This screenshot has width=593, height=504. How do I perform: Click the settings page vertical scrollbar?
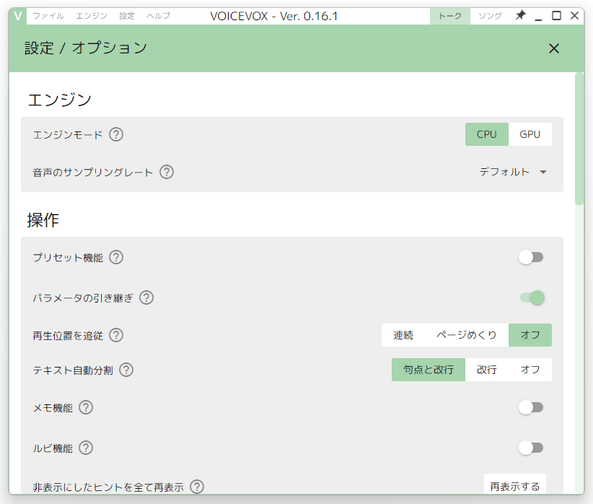579,139
